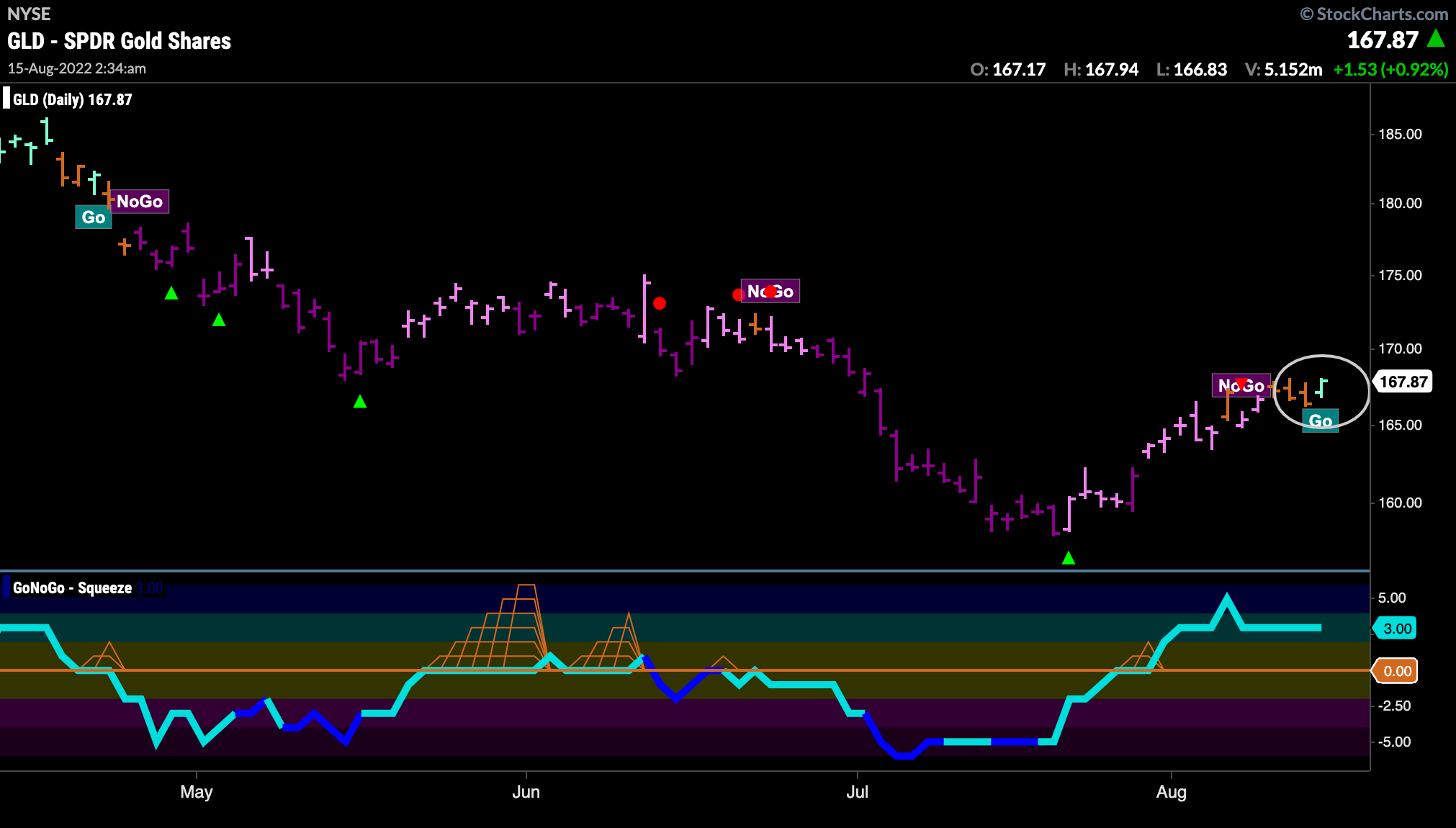The height and width of the screenshot is (828, 1456).
Task: Click the Aug date axis label
Action: coord(1171,792)
